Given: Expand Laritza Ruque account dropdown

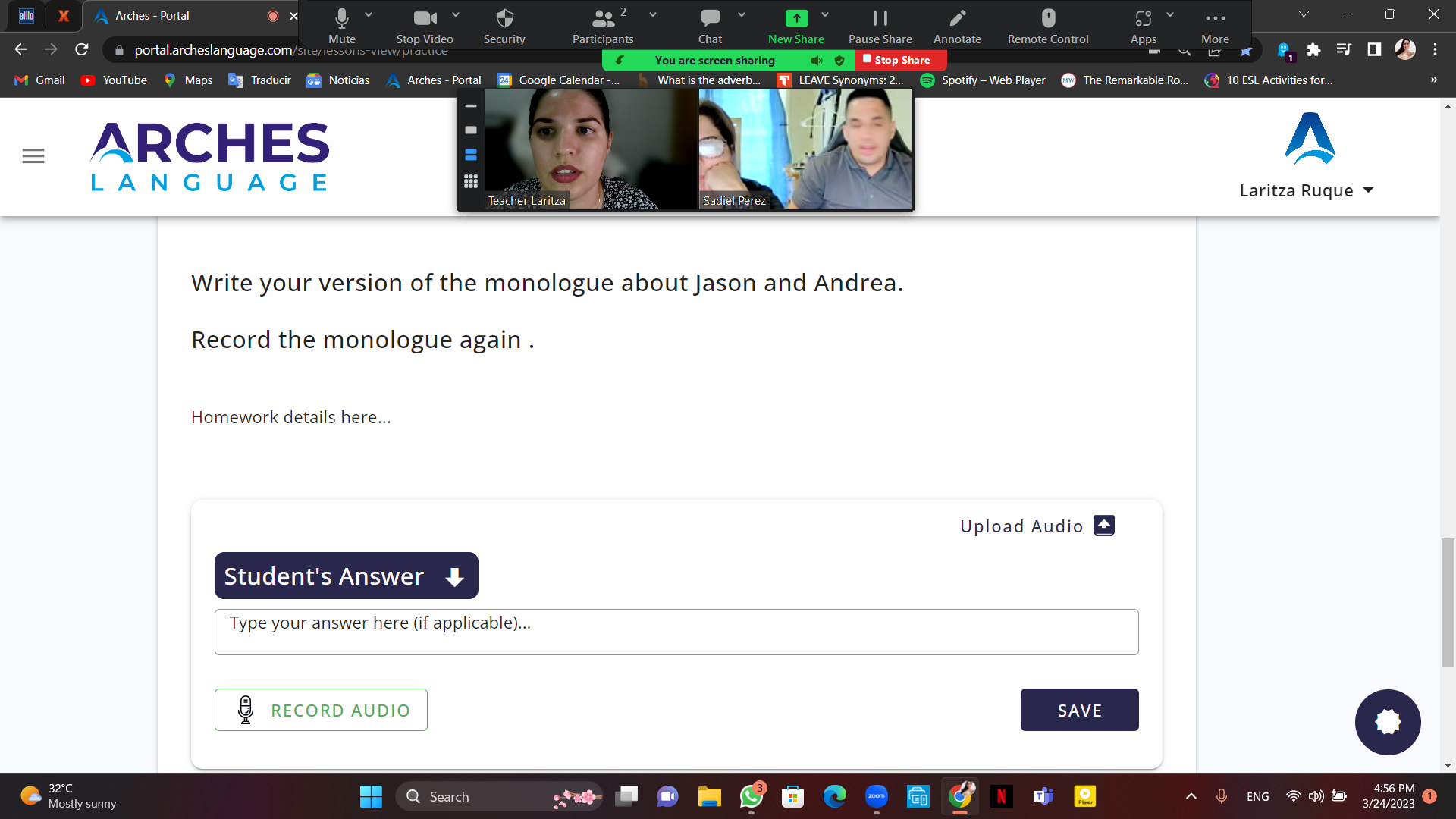Looking at the screenshot, I should [x=1307, y=190].
